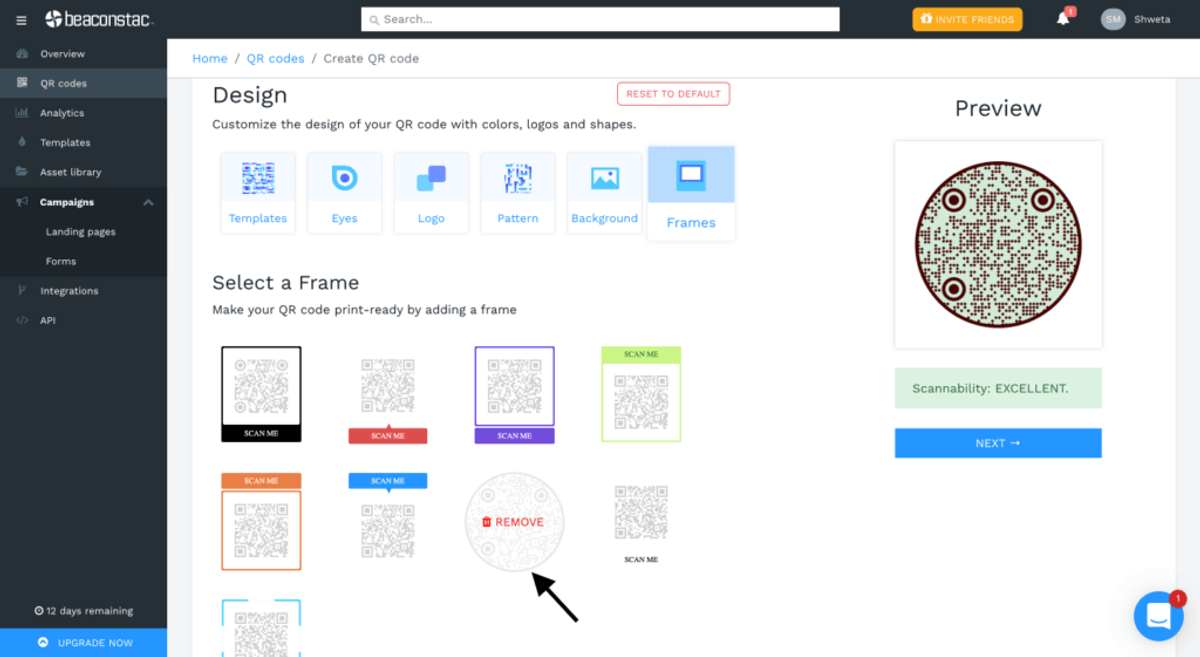The width and height of the screenshot is (1200, 657).
Task: Click the NEXT button
Action: (x=998, y=443)
